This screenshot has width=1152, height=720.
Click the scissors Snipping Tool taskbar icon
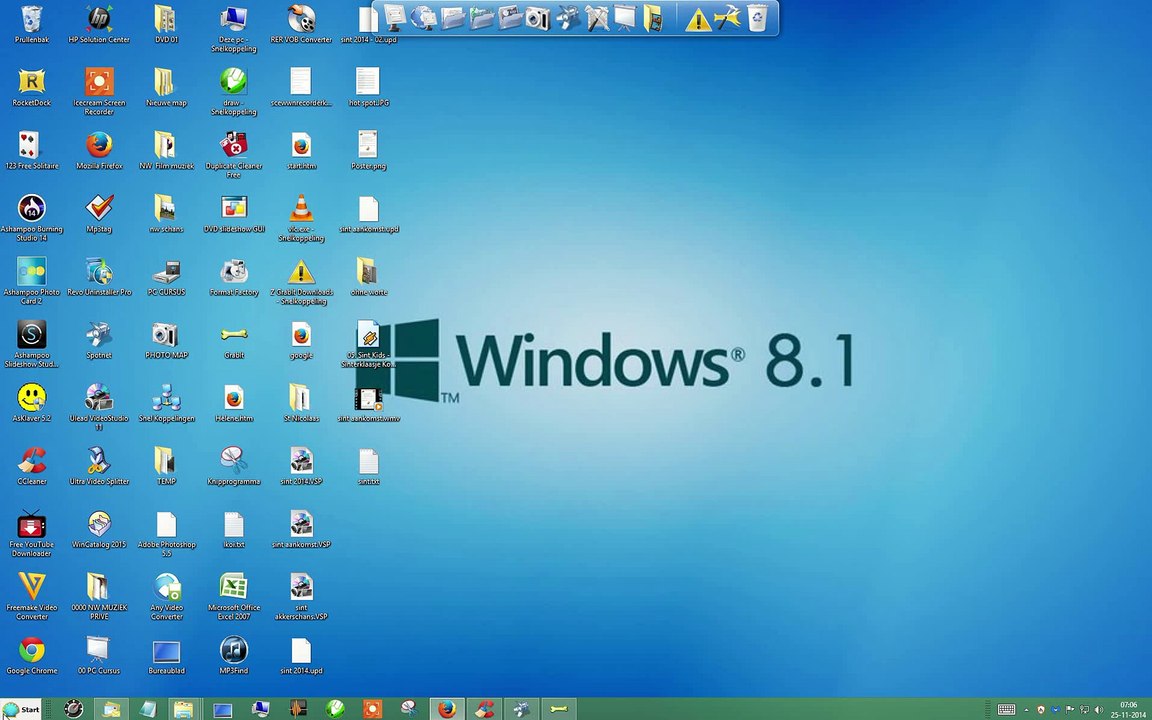[x=409, y=710]
